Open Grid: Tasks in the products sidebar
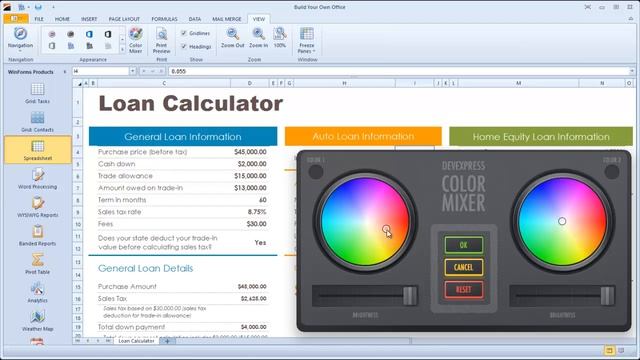 click(x=37, y=93)
